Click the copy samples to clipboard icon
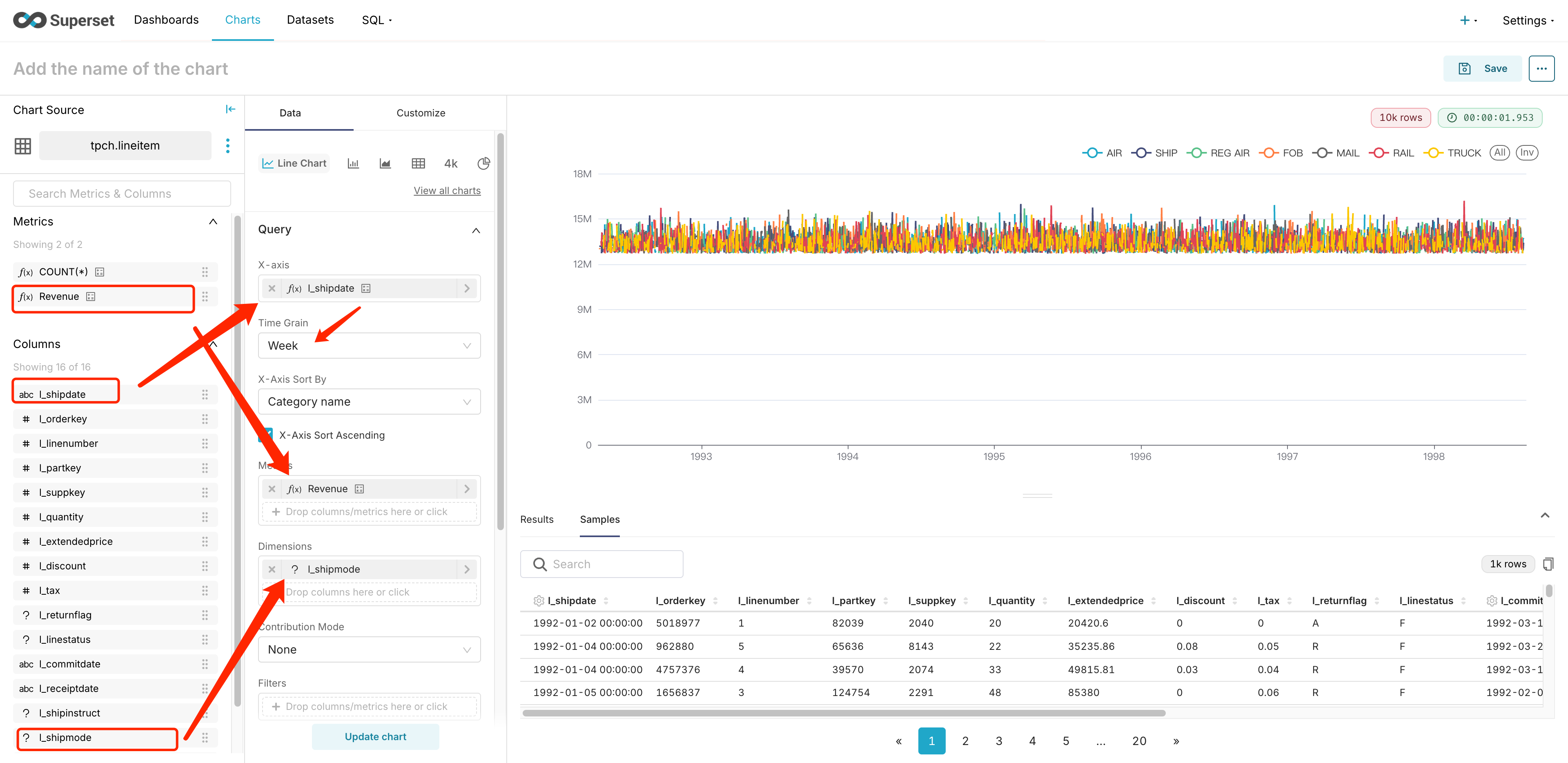The image size is (1568, 763). tap(1548, 564)
